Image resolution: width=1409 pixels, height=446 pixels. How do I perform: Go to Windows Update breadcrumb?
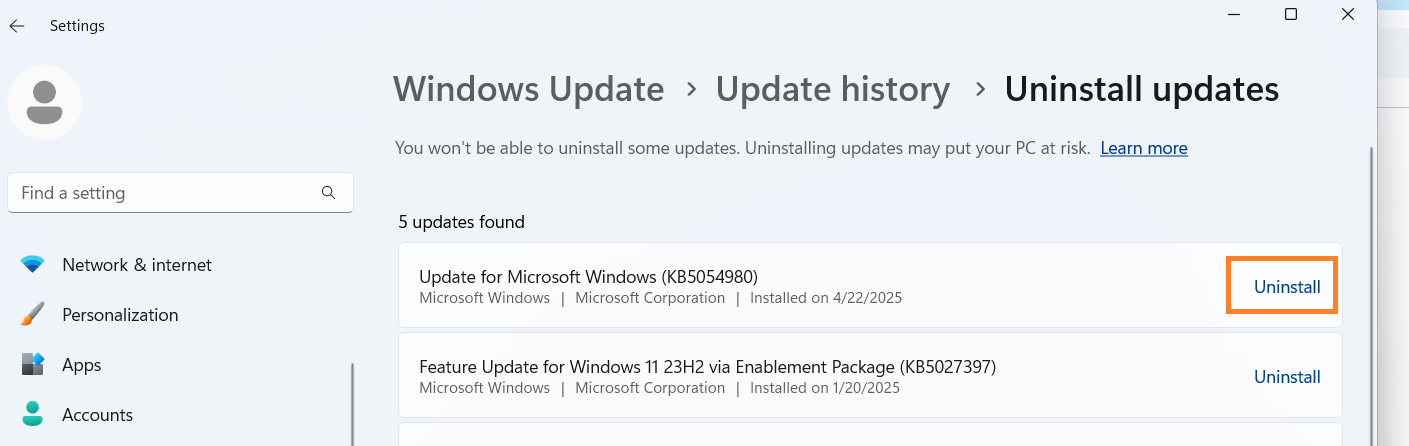tap(528, 89)
